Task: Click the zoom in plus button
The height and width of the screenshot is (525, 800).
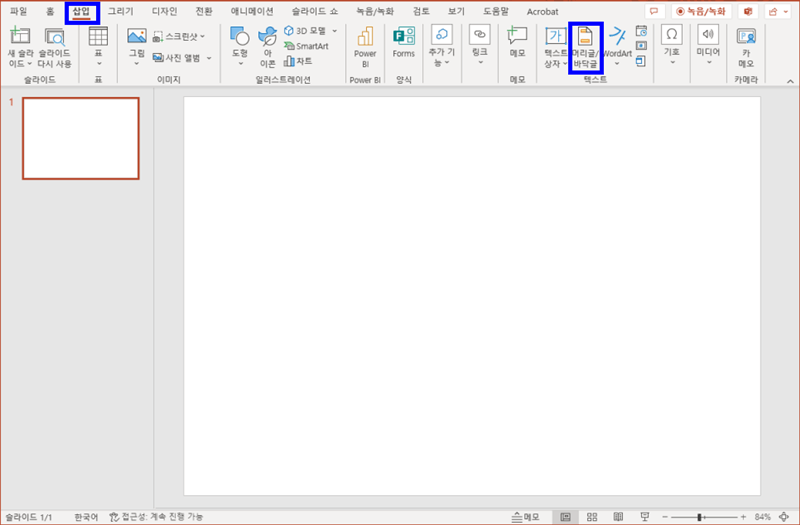Action: tap(743, 517)
